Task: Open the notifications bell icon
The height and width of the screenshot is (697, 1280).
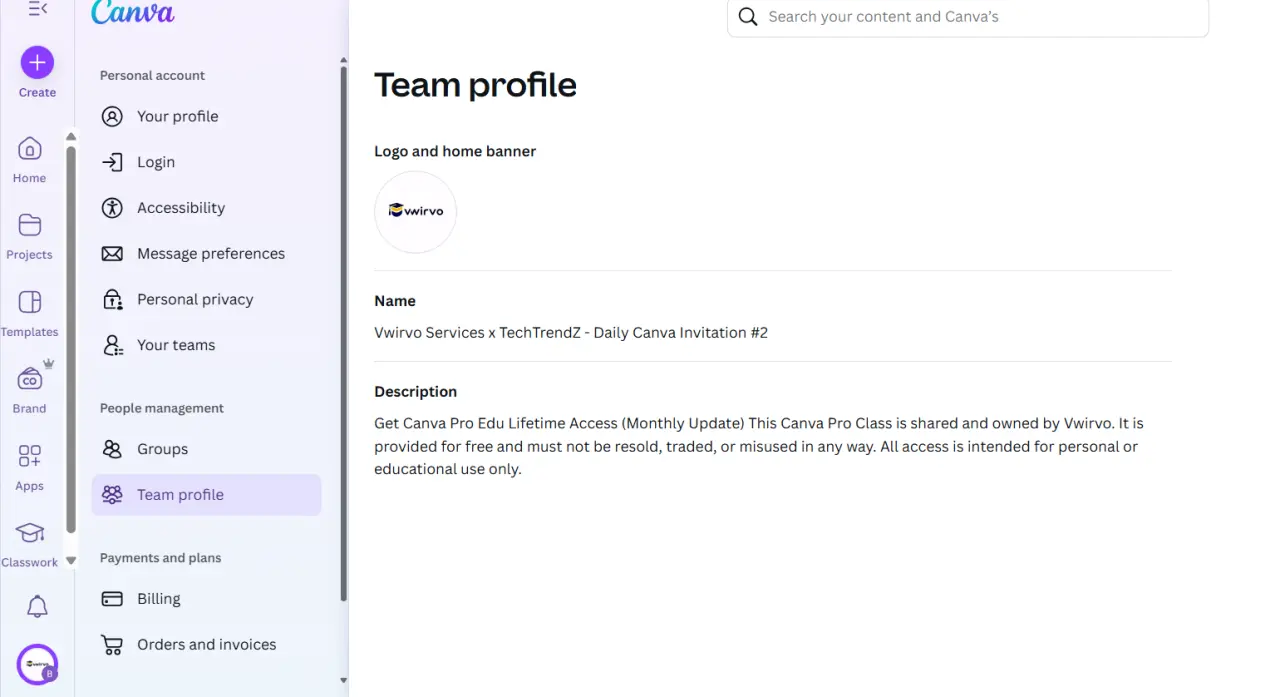Action: point(37,606)
